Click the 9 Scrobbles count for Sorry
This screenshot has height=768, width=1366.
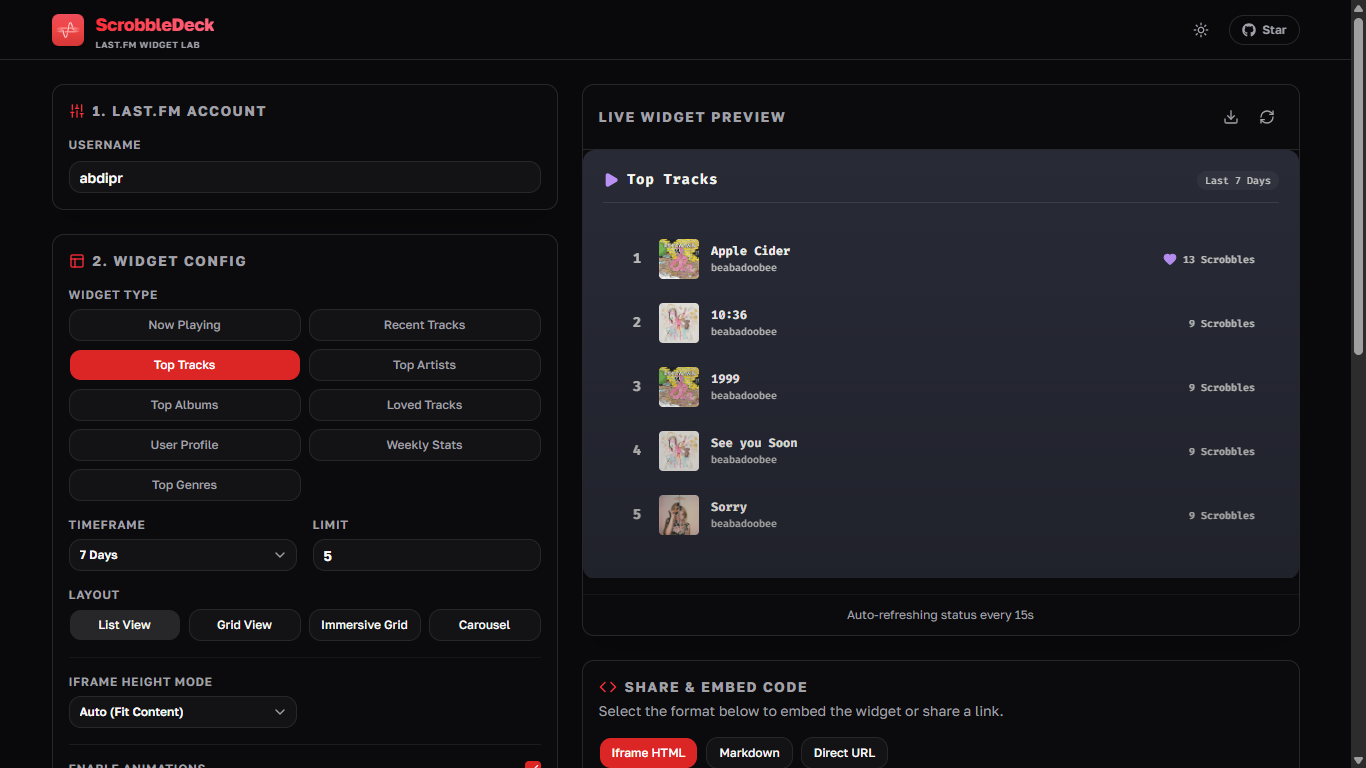[x=1222, y=516]
